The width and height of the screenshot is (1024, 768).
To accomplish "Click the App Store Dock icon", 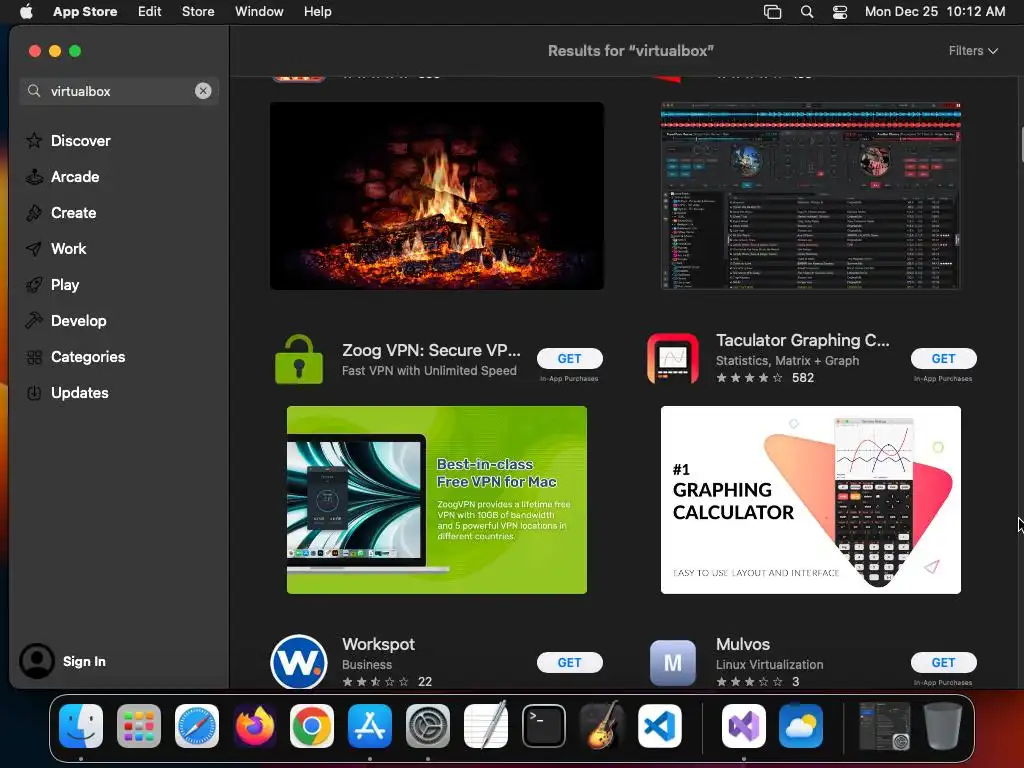I will 370,726.
